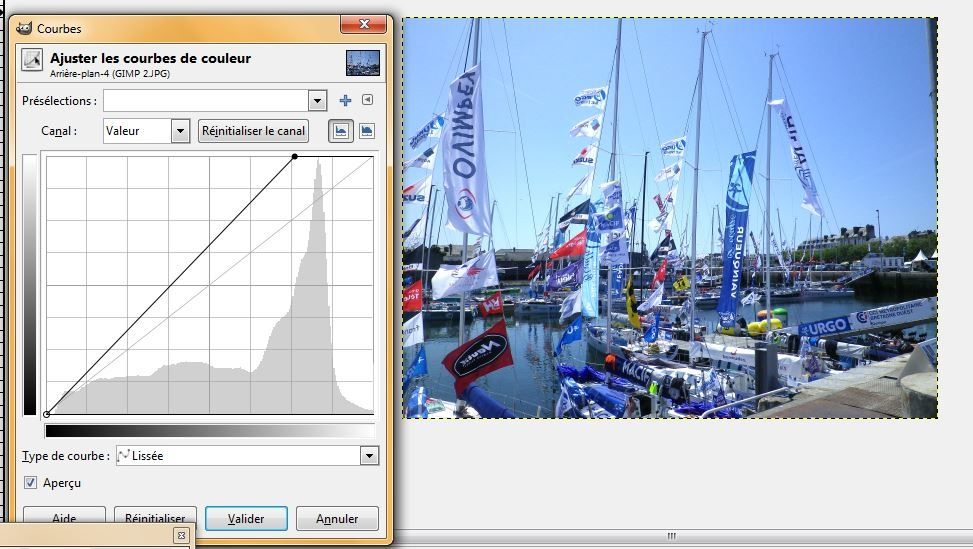
Task: Click the image preview thumbnail in dialog header
Action: pos(363,63)
